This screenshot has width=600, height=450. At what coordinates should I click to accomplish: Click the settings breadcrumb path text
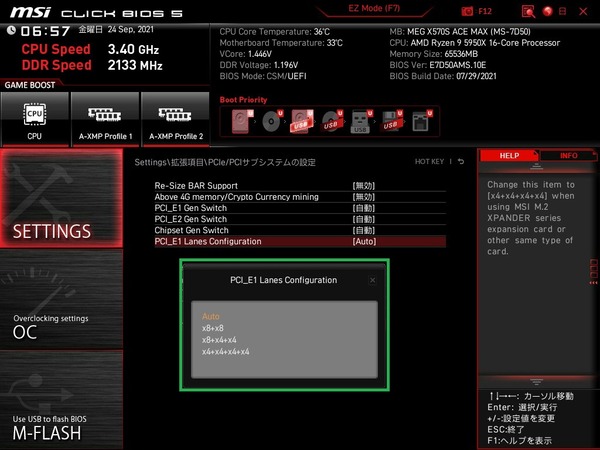(225, 162)
